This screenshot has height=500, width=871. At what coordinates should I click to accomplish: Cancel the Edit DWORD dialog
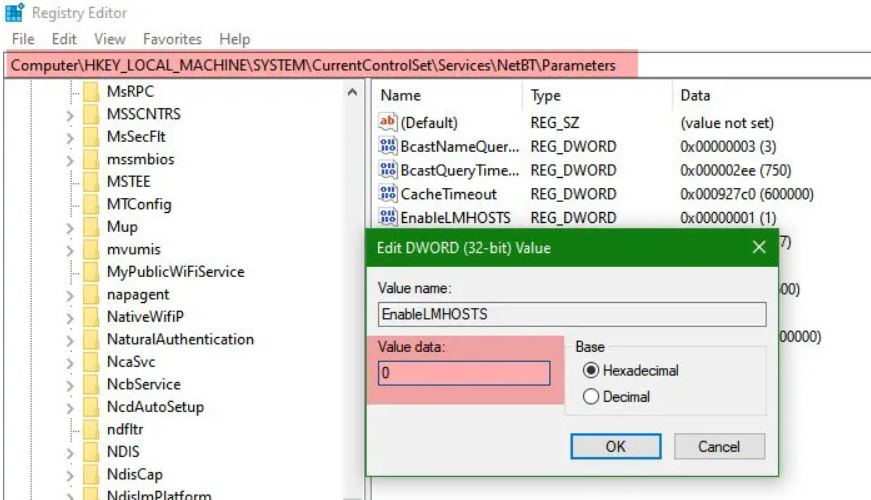719,446
